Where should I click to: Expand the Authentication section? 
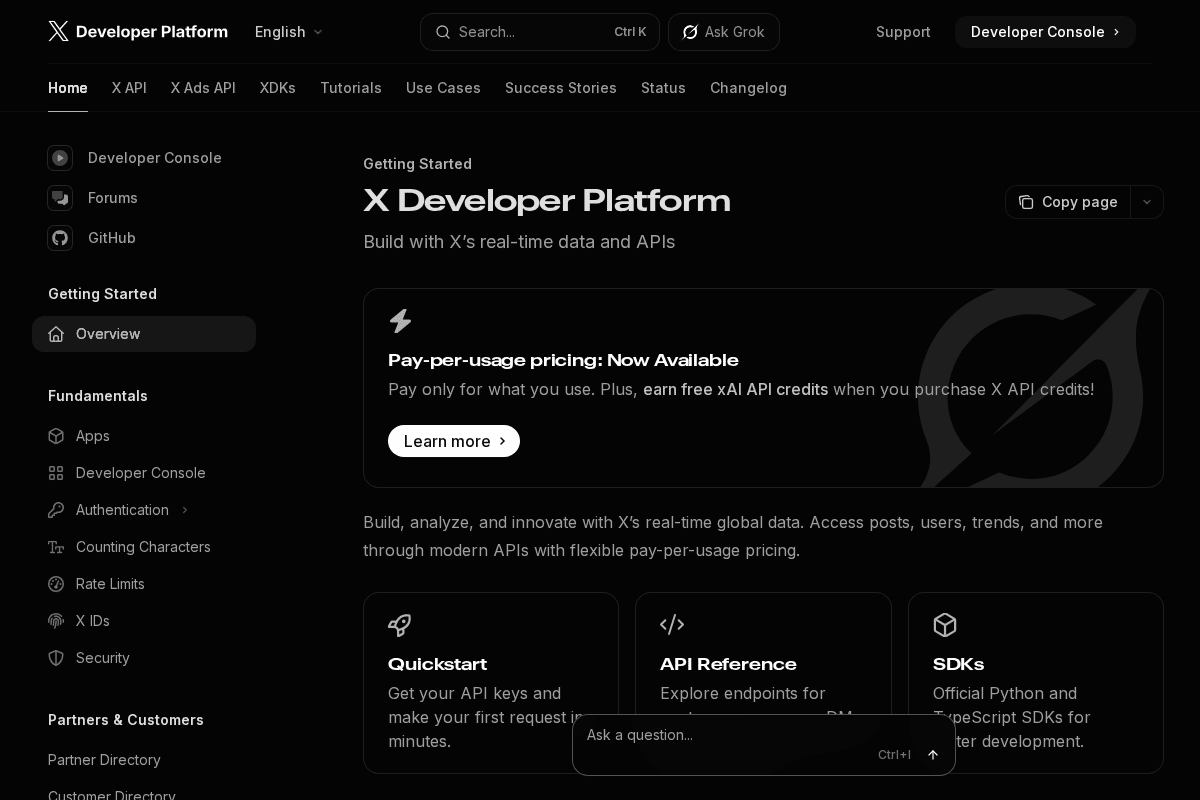(185, 510)
